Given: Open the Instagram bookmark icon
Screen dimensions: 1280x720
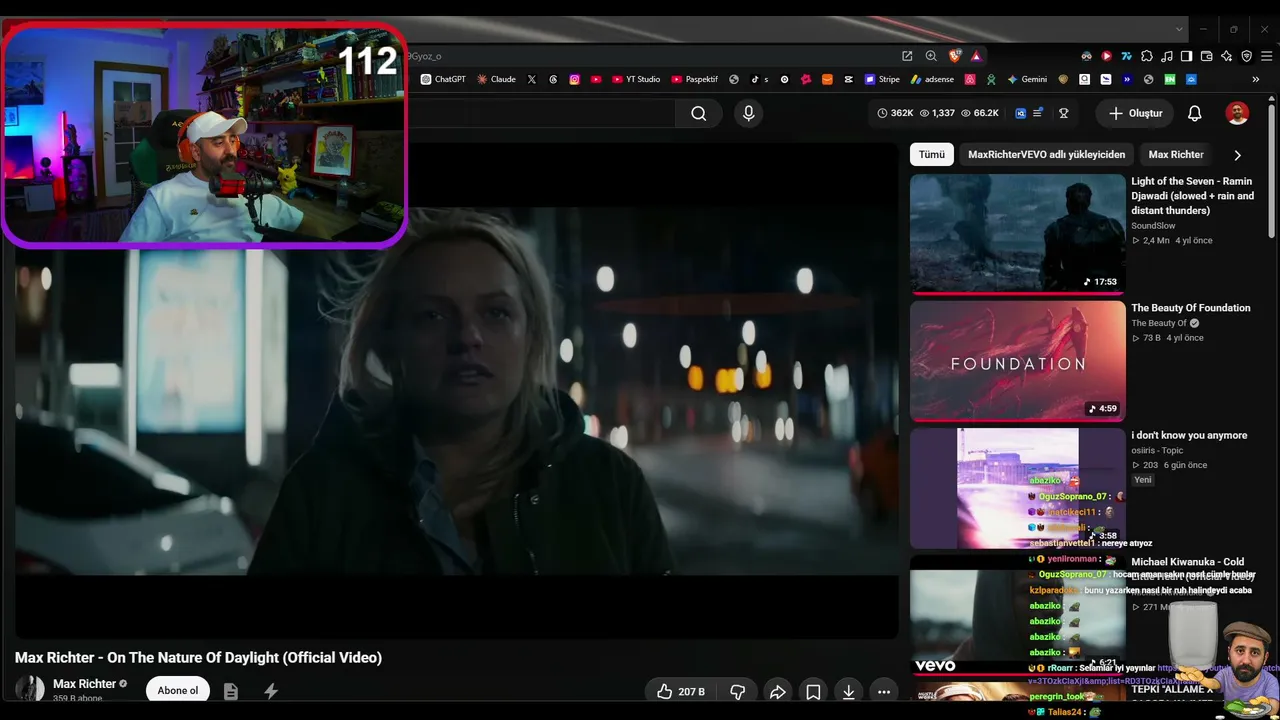Looking at the screenshot, I should click(x=574, y=79).
